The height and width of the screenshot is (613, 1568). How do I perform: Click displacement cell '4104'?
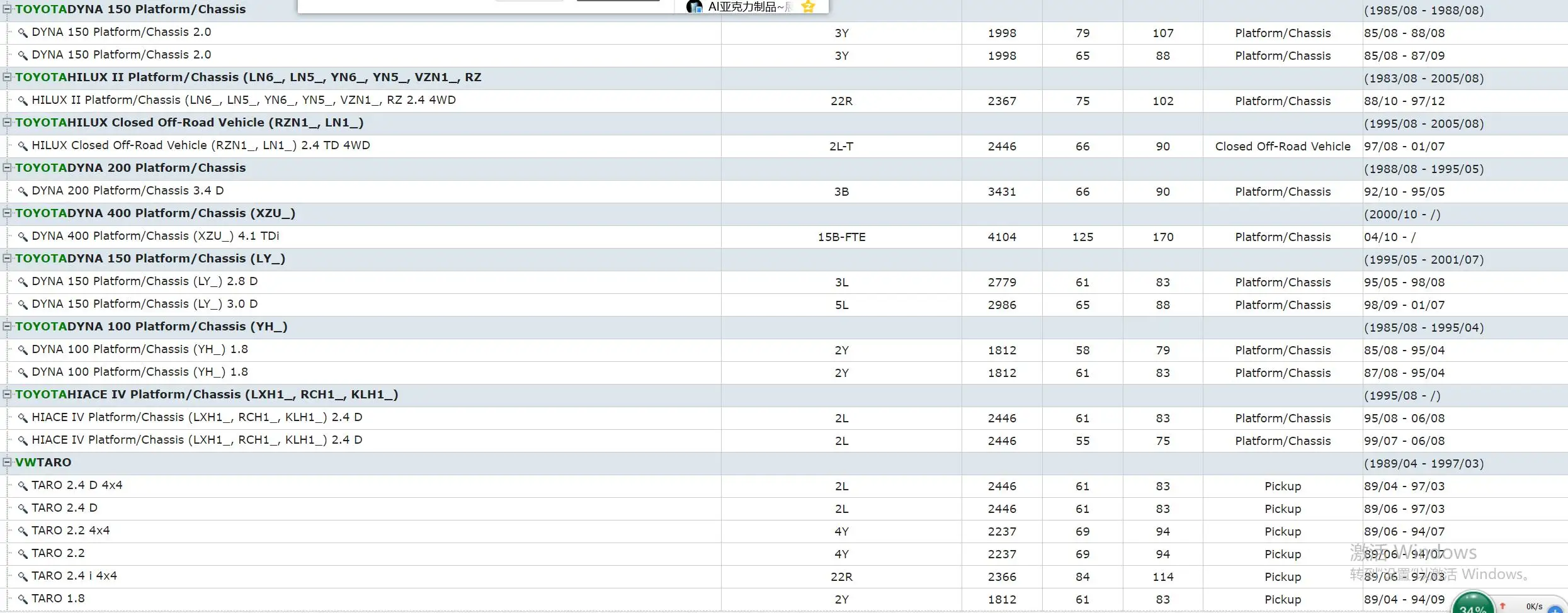click(x=1002, y=237)
